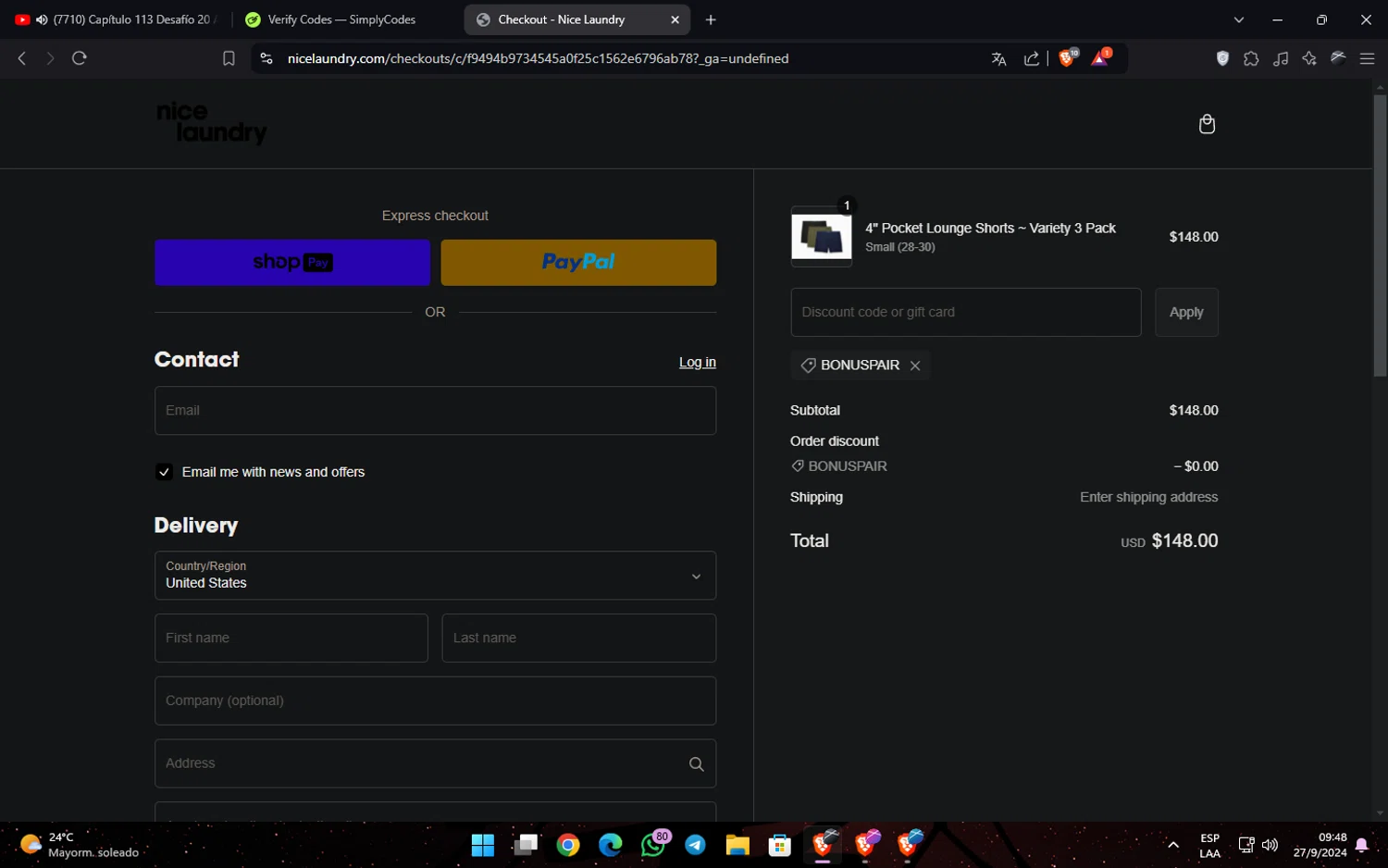Screen dimensions: 1388x868
Task: Open the Brave Shields lion icon
Action: tap(1068, 57)
